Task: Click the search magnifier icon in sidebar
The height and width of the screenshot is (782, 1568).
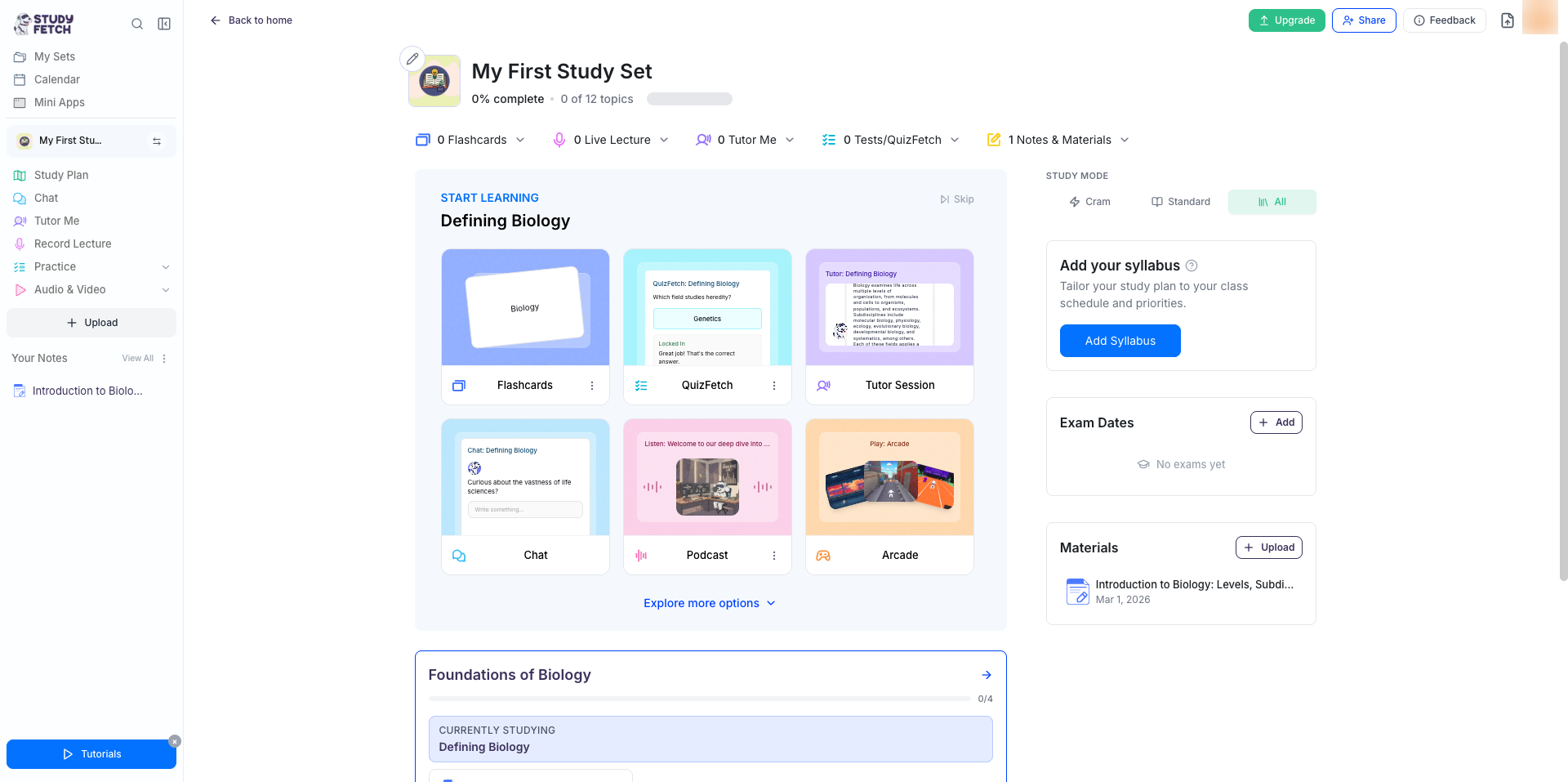Action: click(x=137, y=24)
